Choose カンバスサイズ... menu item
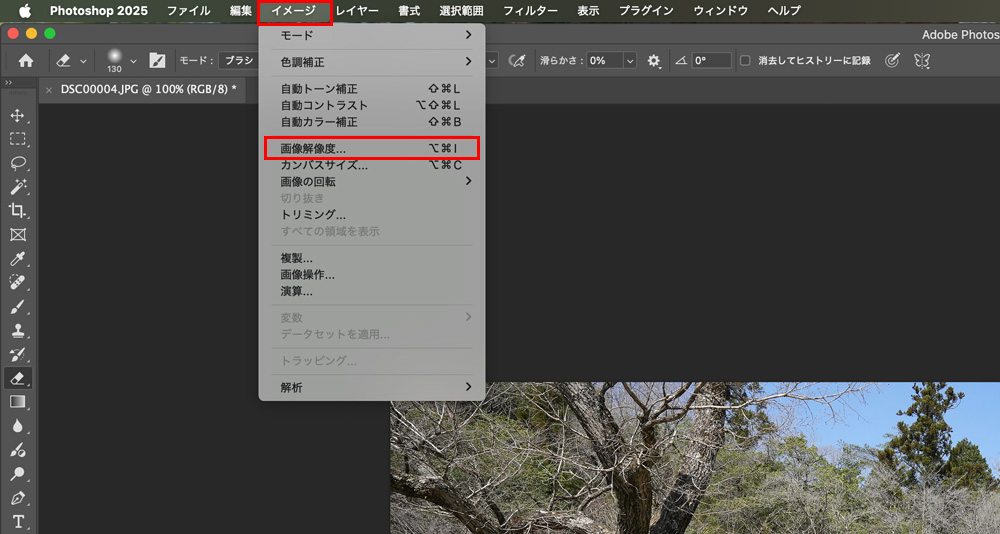1000x534 pixels. pos(372,165)
